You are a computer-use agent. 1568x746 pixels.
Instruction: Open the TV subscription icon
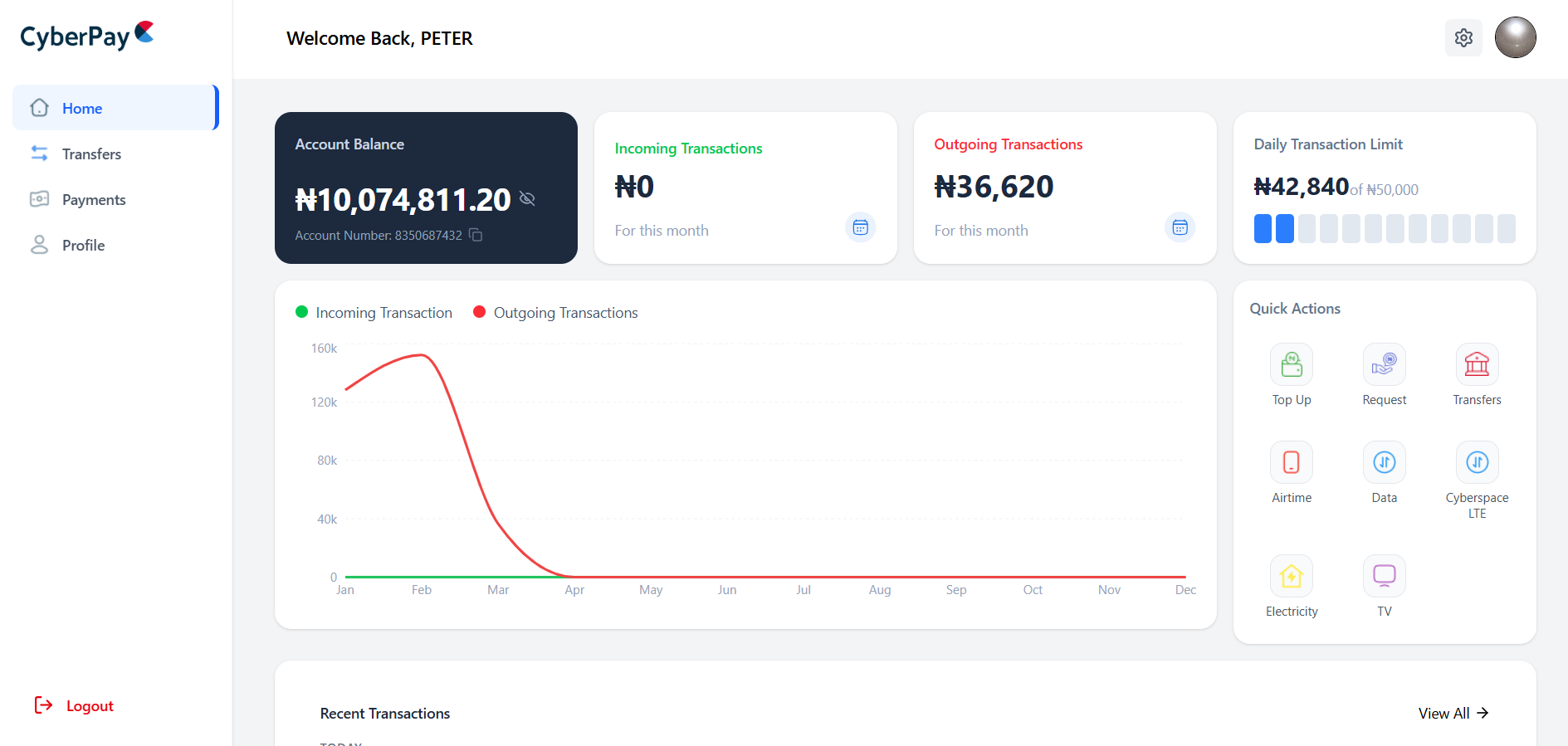[1383, 575]
